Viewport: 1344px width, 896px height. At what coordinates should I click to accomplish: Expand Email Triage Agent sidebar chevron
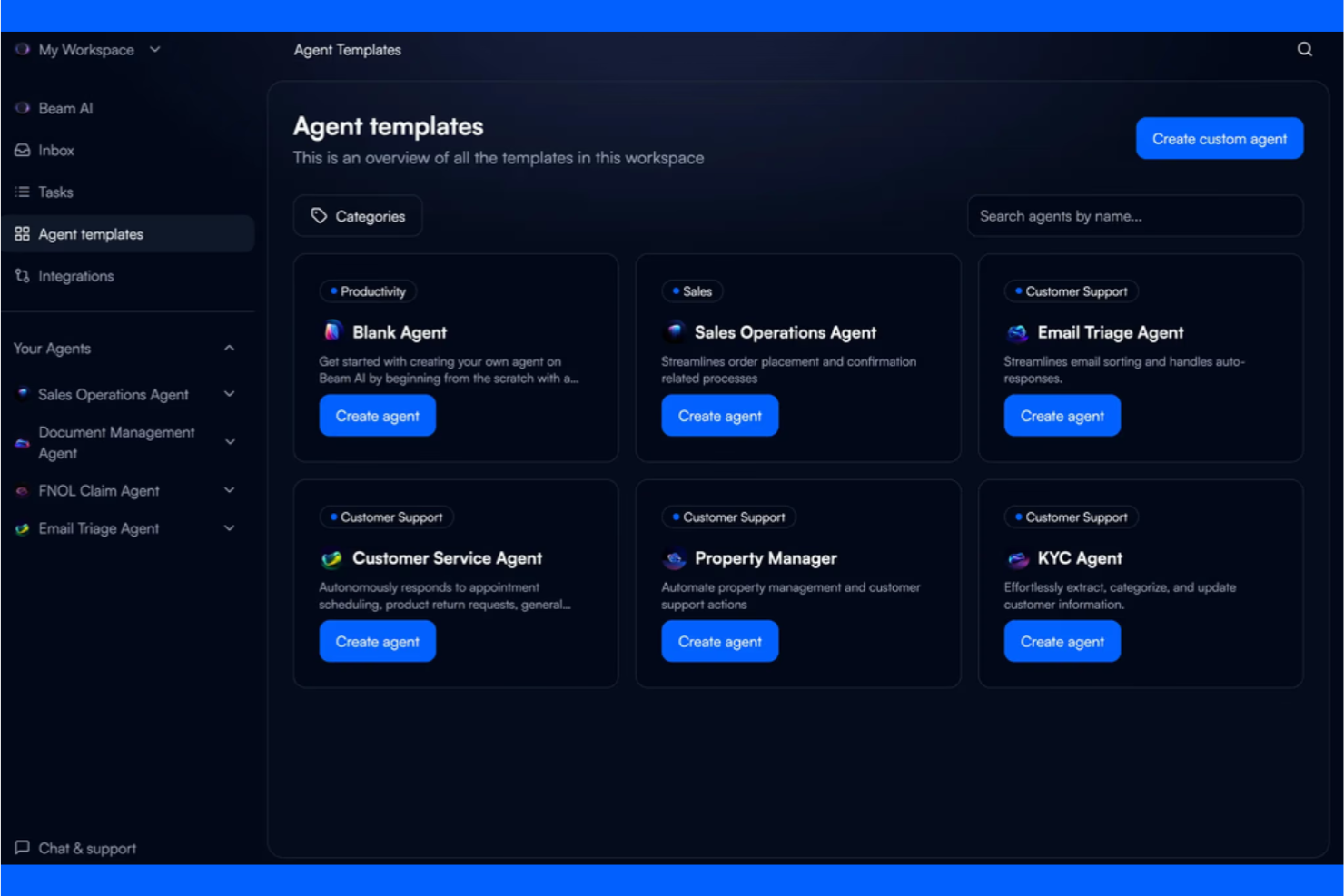229,528
